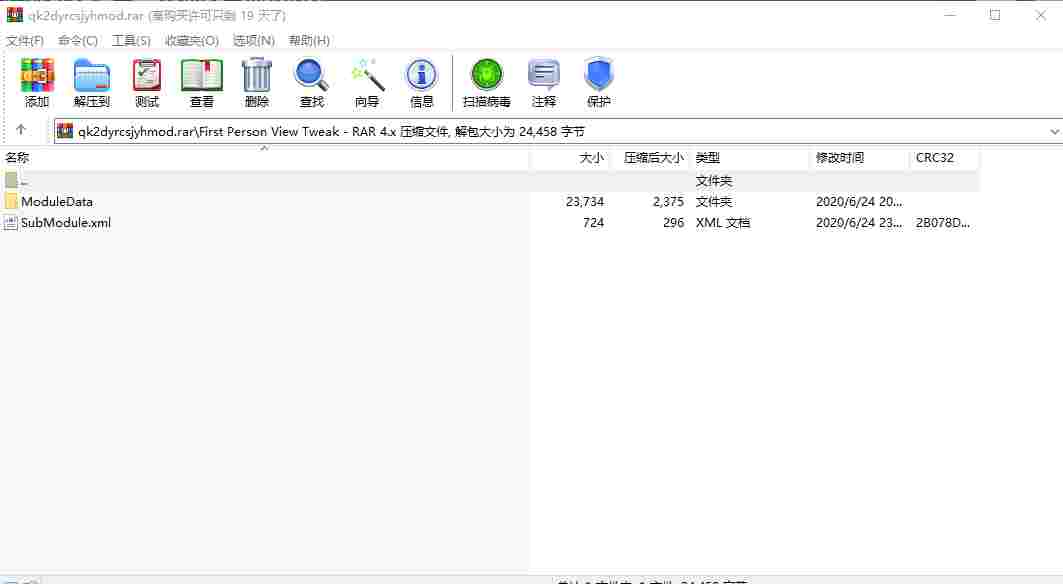
Task: Click SubModule.xml CRC32 value 2B078D
Action: (942, 222)
